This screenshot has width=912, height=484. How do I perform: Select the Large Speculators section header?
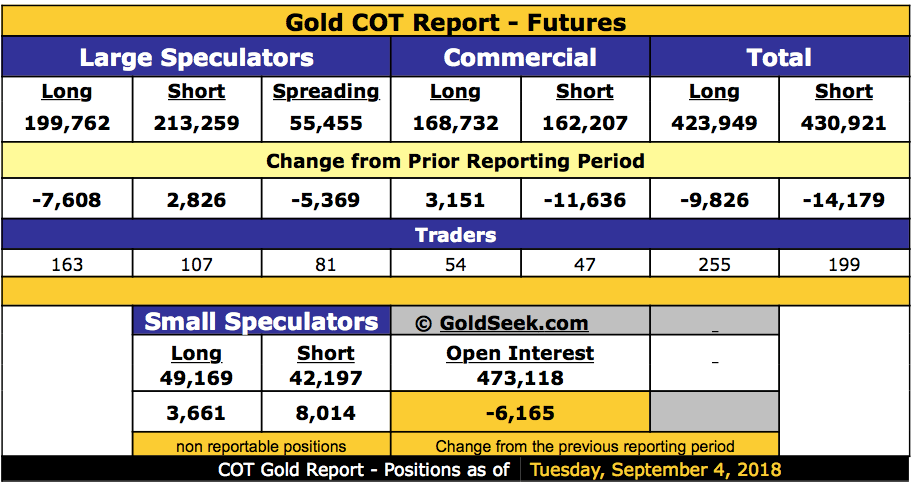(196, 58)
